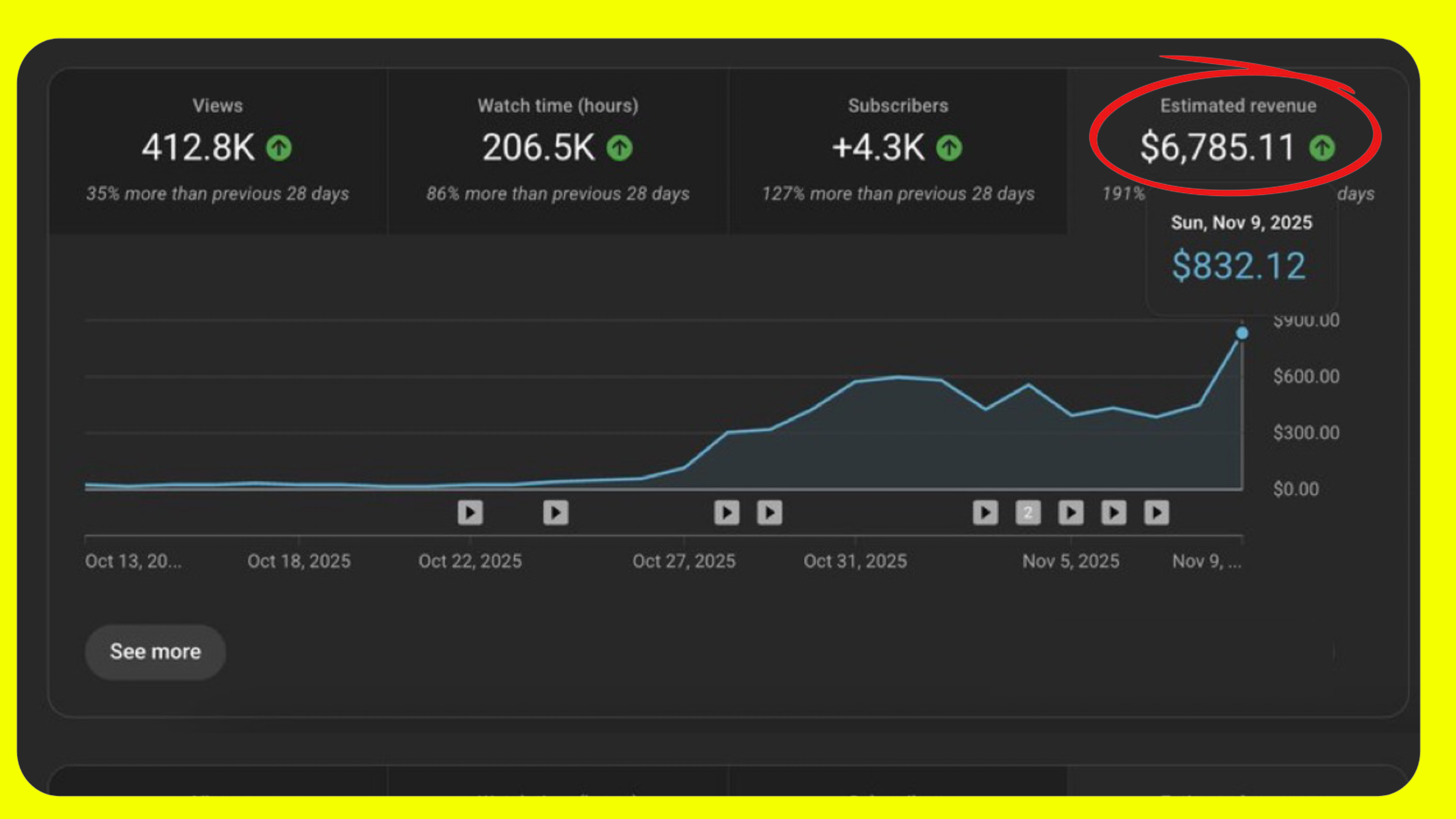Viewport: 1456px width, 819px height.
Task: Click second-to-last video marker icon
Action: [x=1113, y=513]
